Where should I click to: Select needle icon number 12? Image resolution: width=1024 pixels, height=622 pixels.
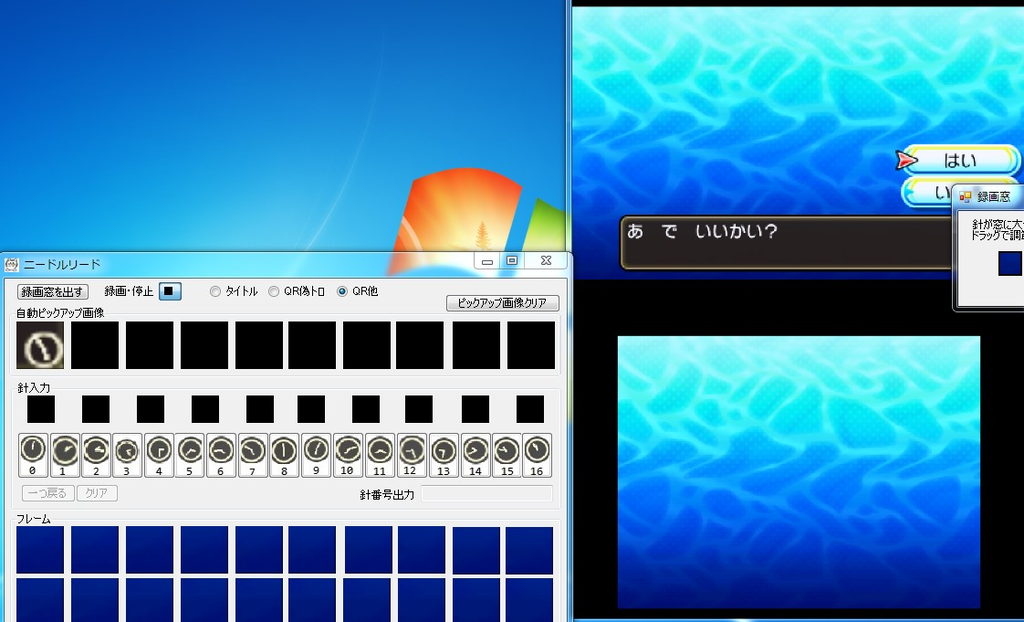coord(411,455)
